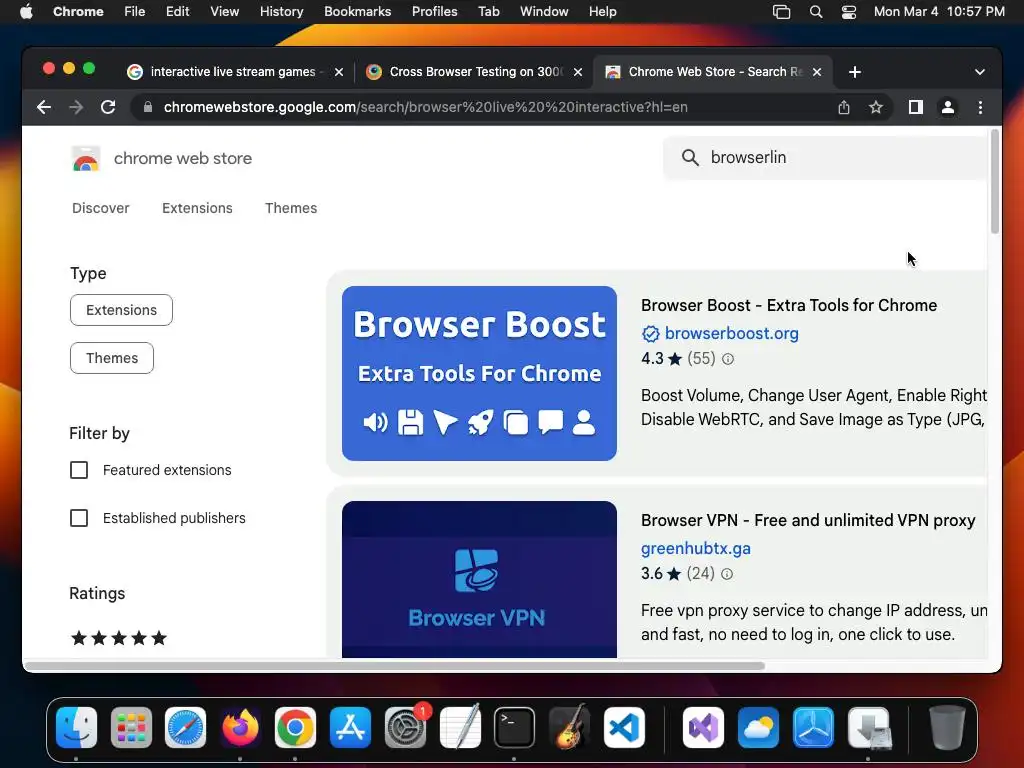Open the browserboost.org publisher link
Image resolution: width=1024 pixels, height=768 pixels.
coord(731,334)
